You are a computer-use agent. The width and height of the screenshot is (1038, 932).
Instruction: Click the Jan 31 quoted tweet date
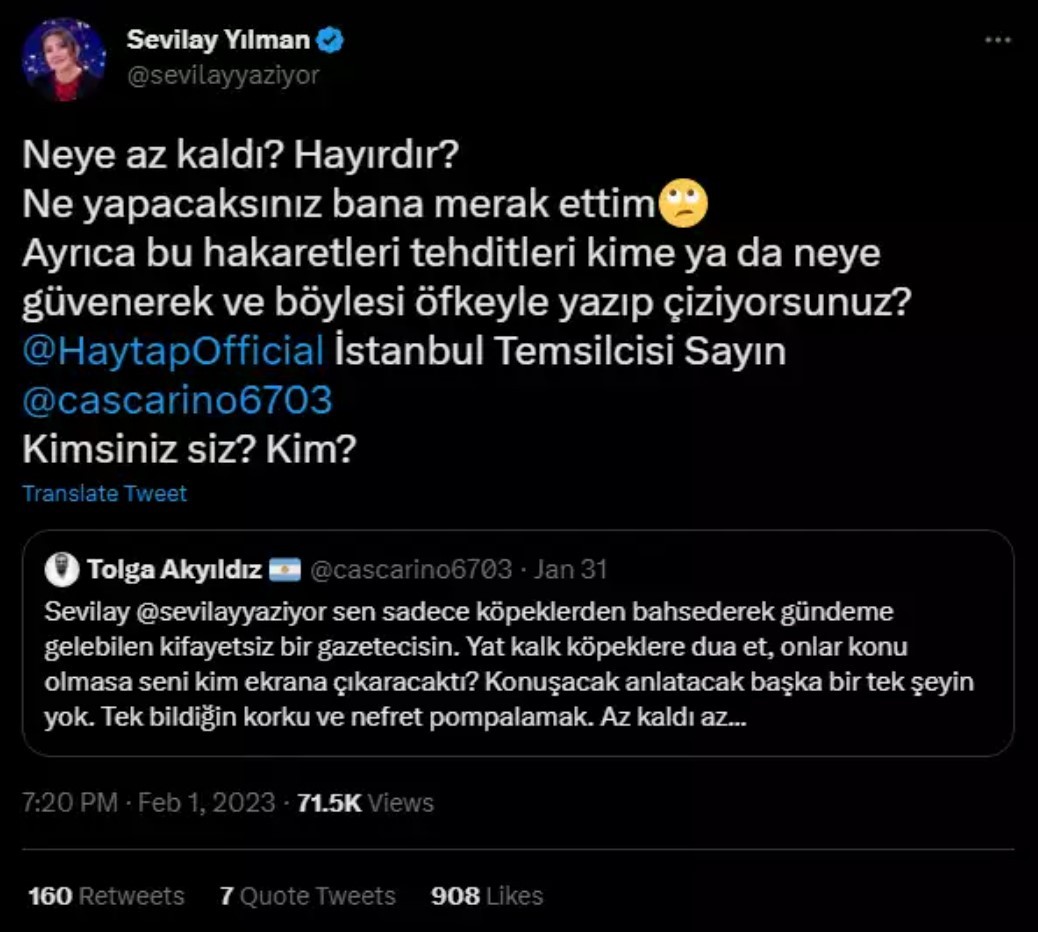570,570
